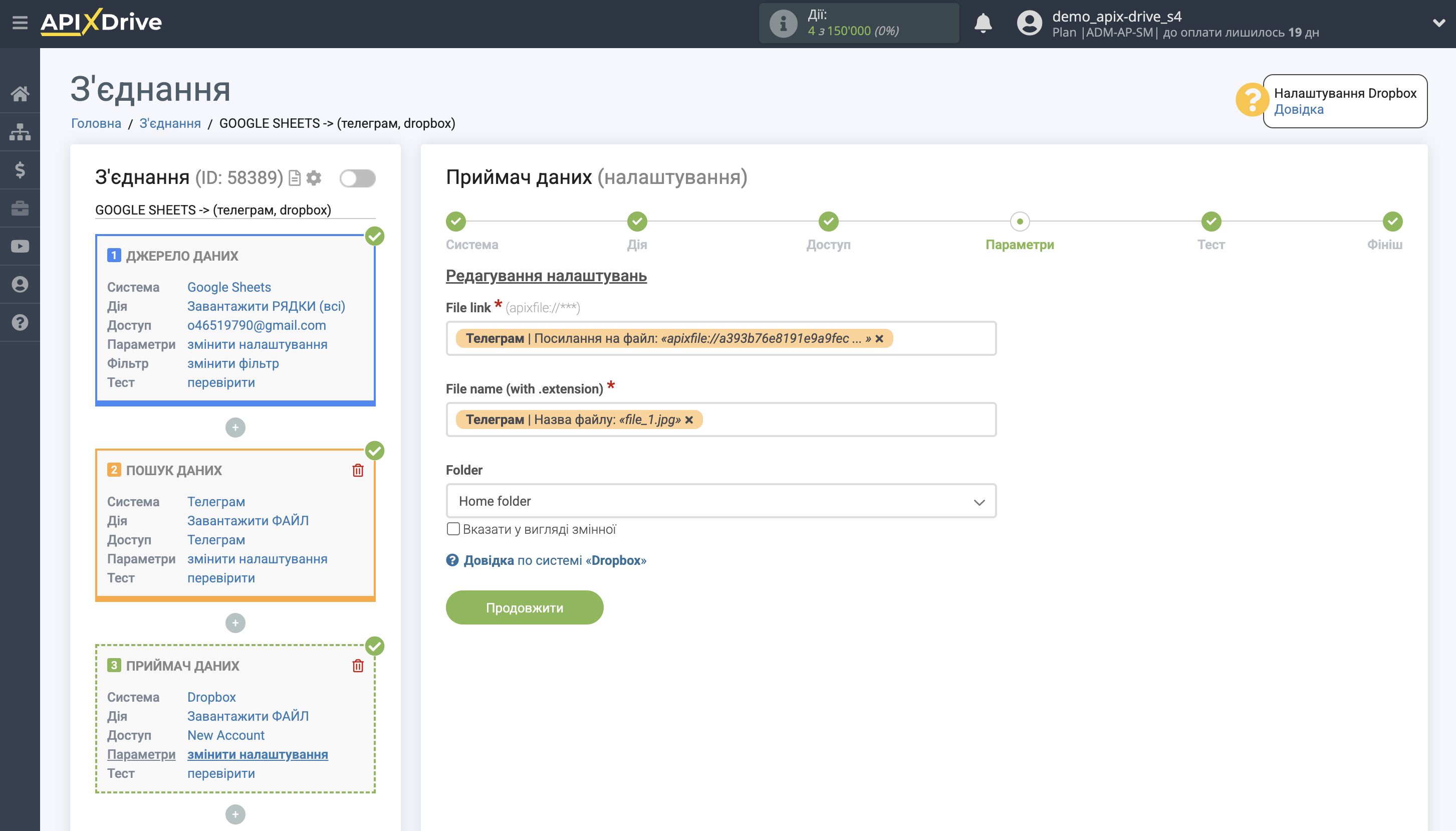Remove the Телеграм file name tag
The height and width of the screenshot is (831, 1456).
[689, 420]
